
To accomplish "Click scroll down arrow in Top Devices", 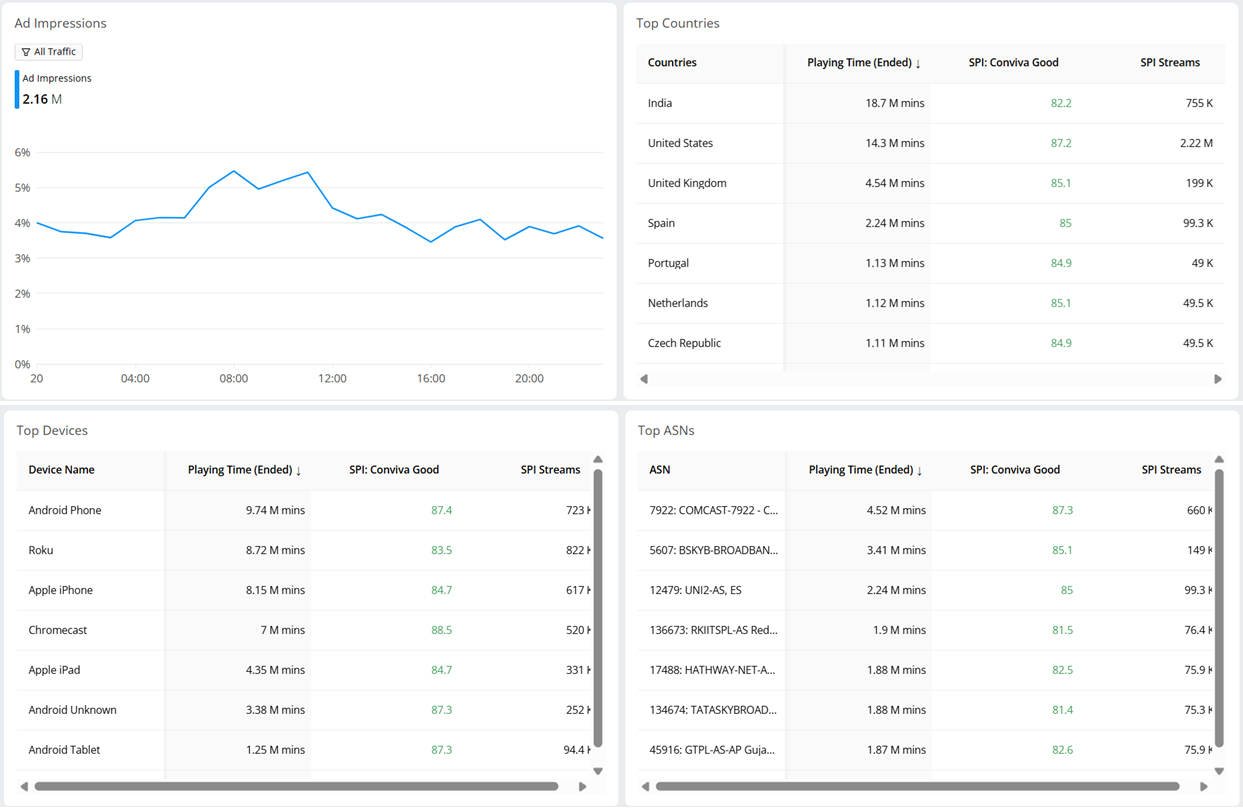I will (x=598, y=771).
